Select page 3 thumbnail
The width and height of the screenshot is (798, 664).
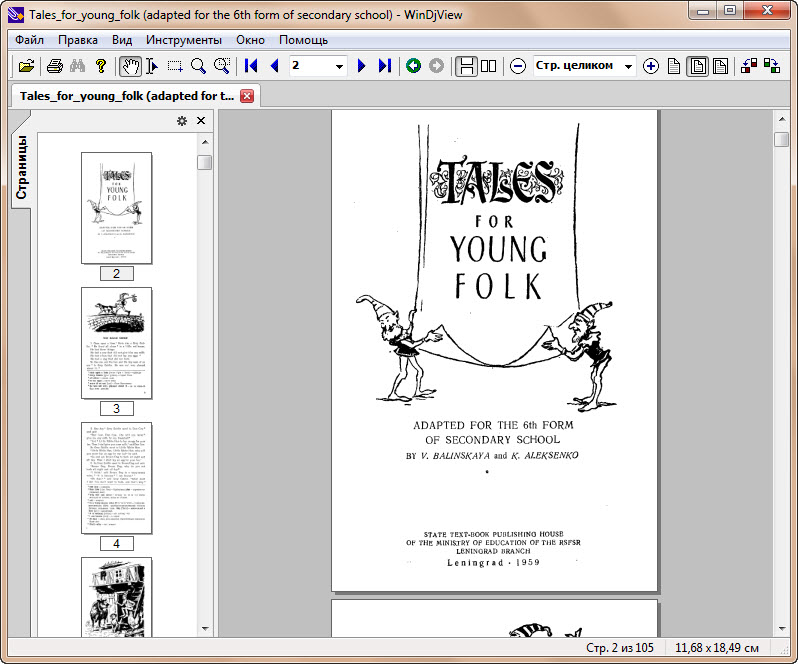(x=117, y=343)
